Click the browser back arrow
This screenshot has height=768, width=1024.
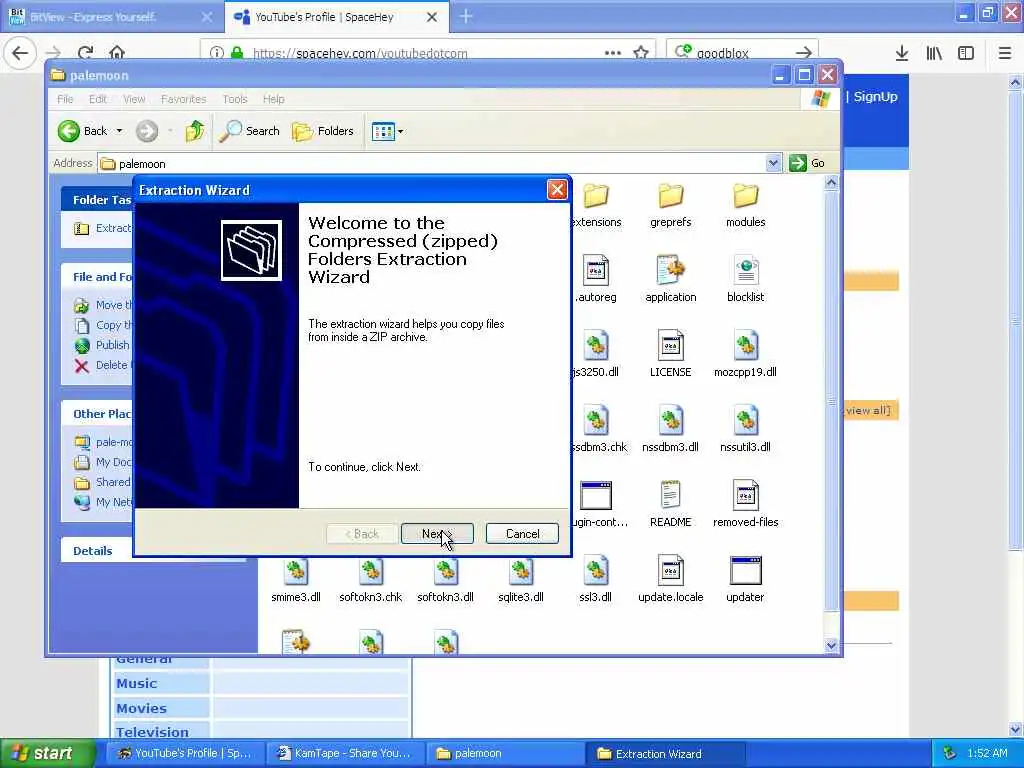pos(20,52)
